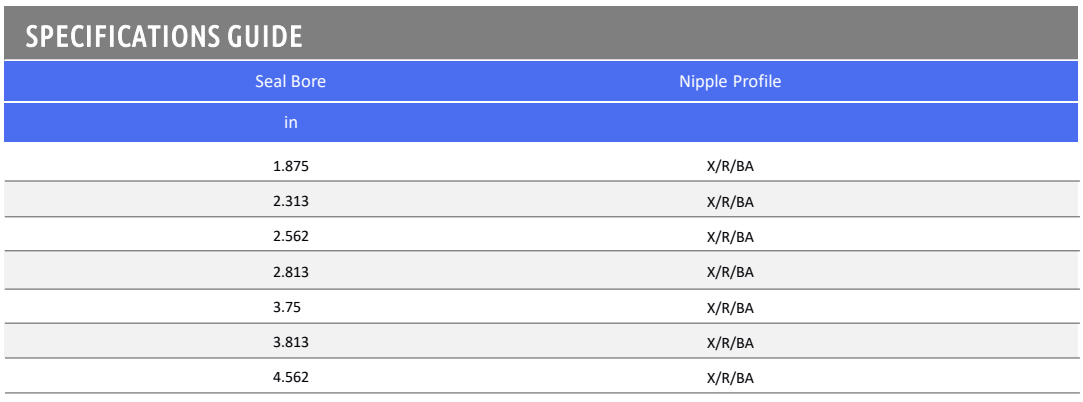This screenshot has width=1083, height=402.
Task: Click the blank unit cell under Nipple Profile
Action: pos(730,123)
